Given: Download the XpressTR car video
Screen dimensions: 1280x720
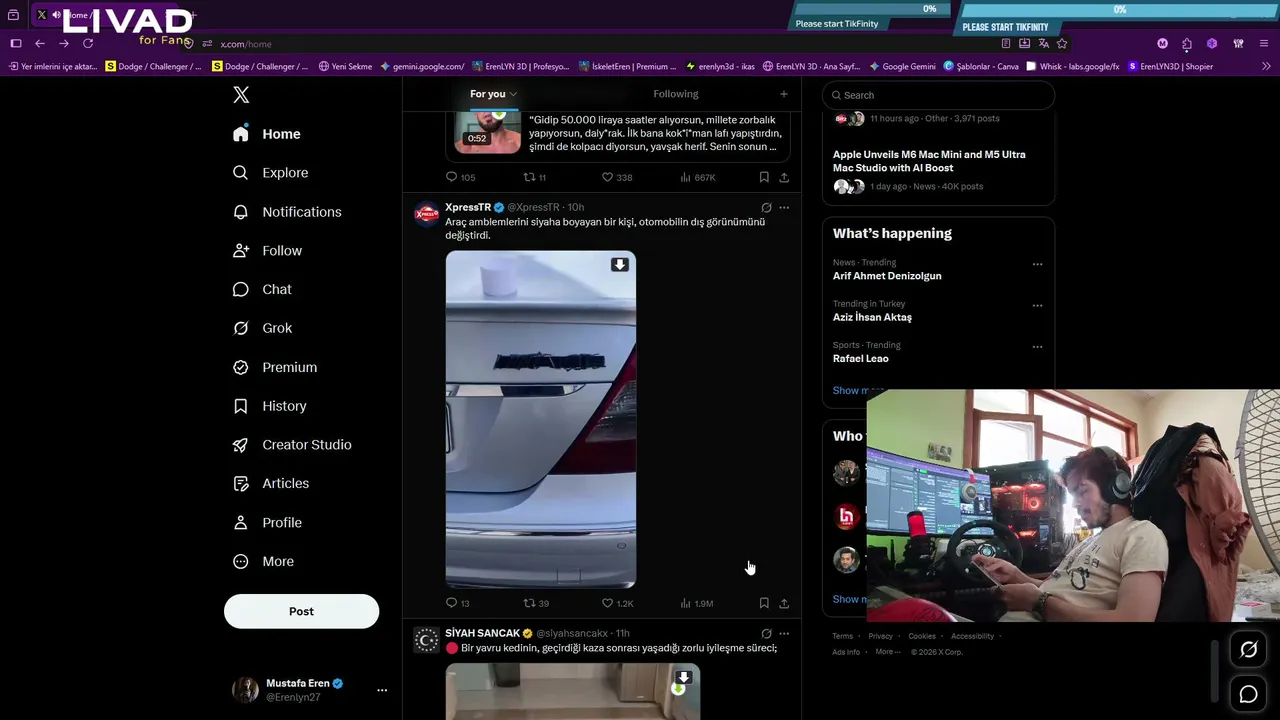Looking at the screenshot, I should (x=620, y=265).
